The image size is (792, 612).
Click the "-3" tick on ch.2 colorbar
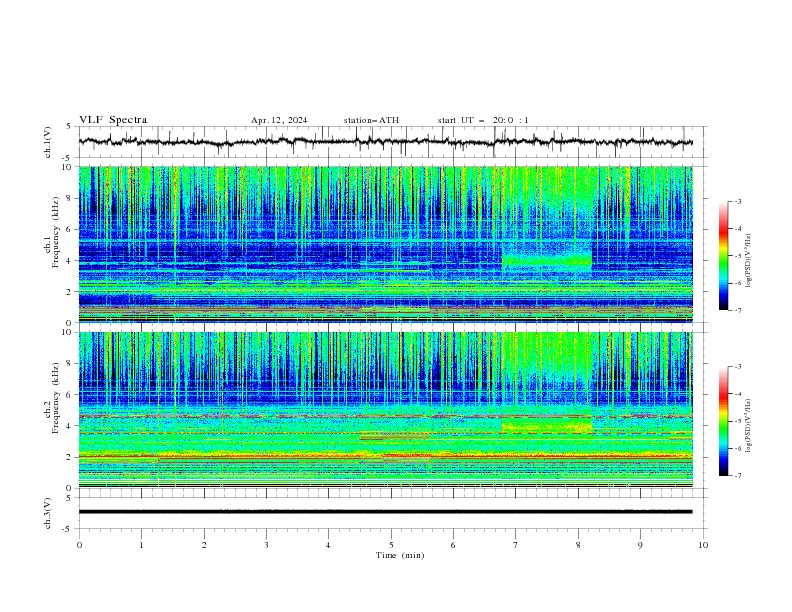(738, 367)
